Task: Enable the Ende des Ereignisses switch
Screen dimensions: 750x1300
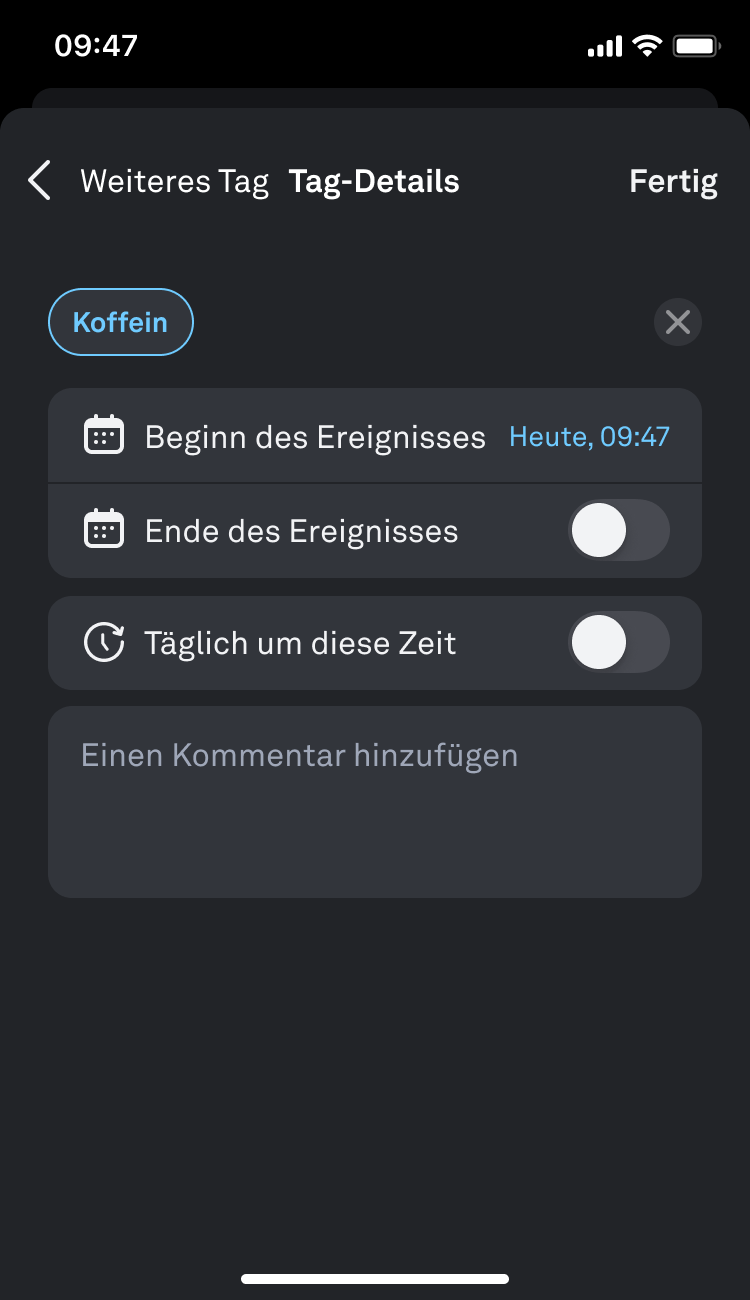Action: pos(618,530)
